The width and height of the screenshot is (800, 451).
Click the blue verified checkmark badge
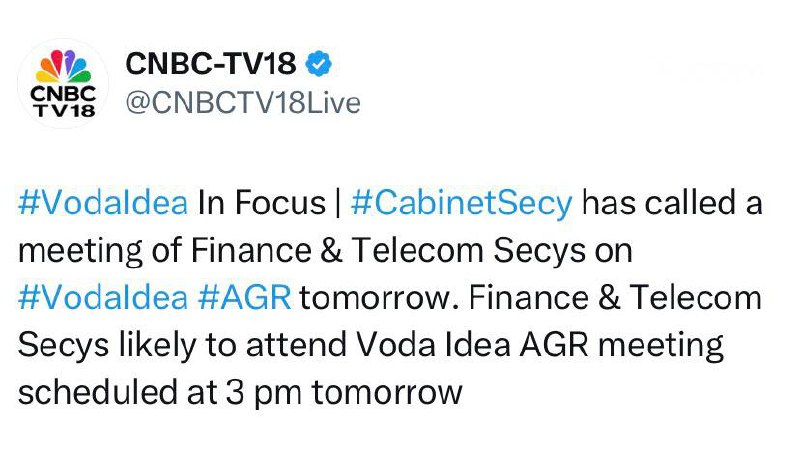pos(319,64)
